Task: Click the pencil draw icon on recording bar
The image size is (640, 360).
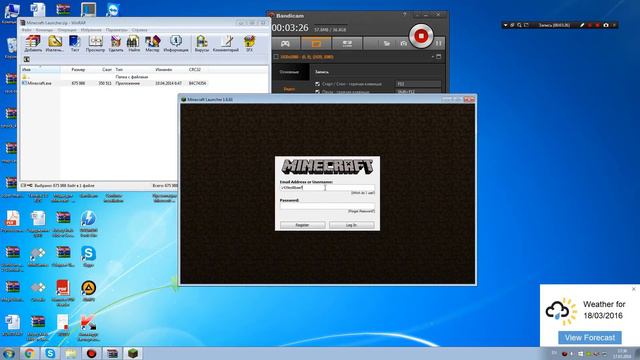Action: pos(582,25)
